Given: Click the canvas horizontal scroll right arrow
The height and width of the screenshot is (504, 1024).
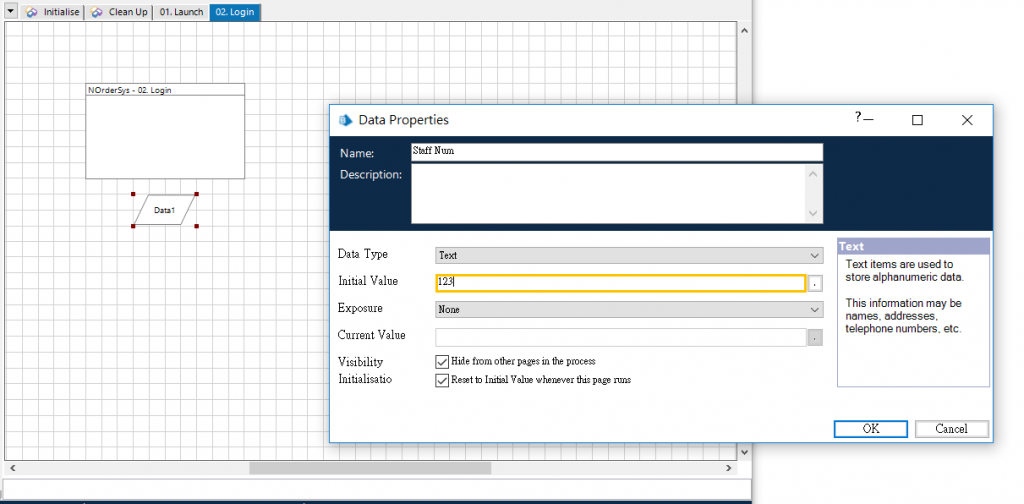Looking at the screenshot, I should pos(729,468).
